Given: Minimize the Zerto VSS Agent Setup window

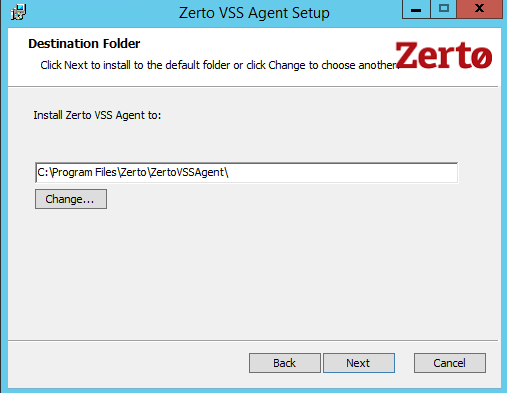Looking at the screenshot, I should point(416,9).
